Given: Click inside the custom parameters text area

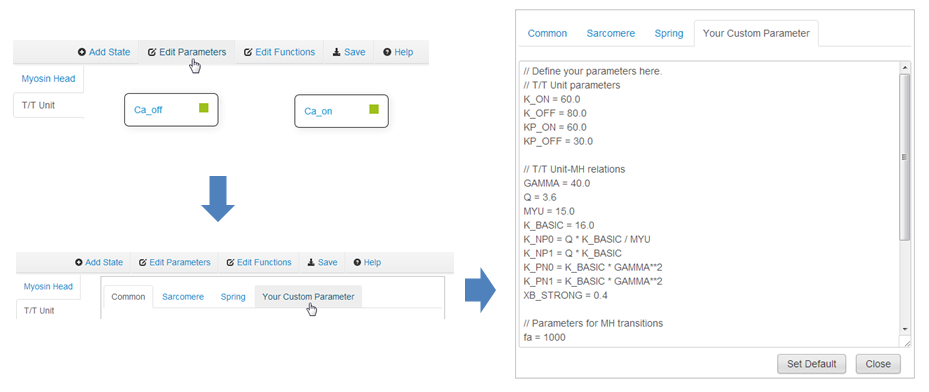Looking at the screenshot, I should 709,204.
